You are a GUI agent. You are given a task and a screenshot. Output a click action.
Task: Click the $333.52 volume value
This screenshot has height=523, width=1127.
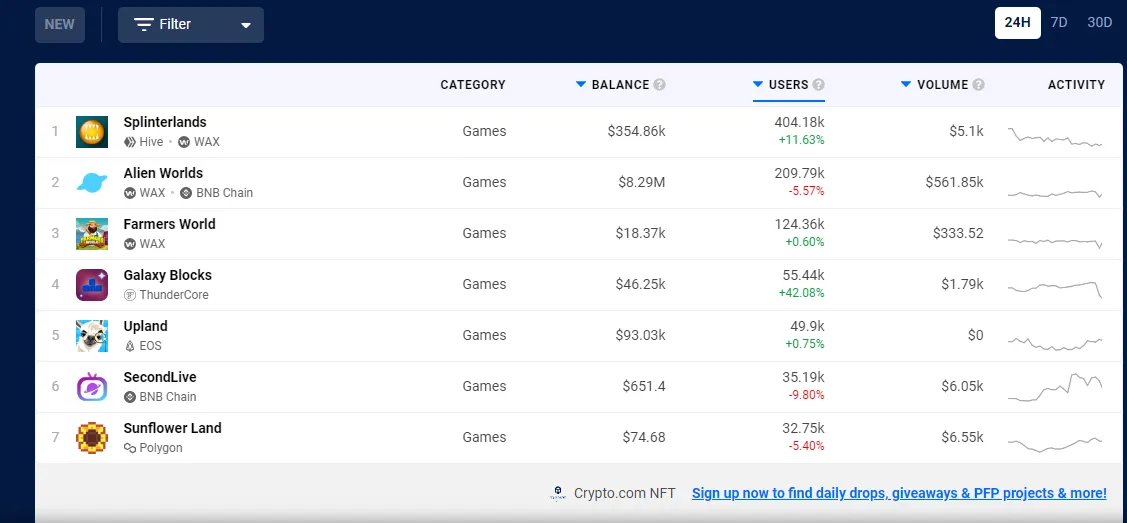958,233
